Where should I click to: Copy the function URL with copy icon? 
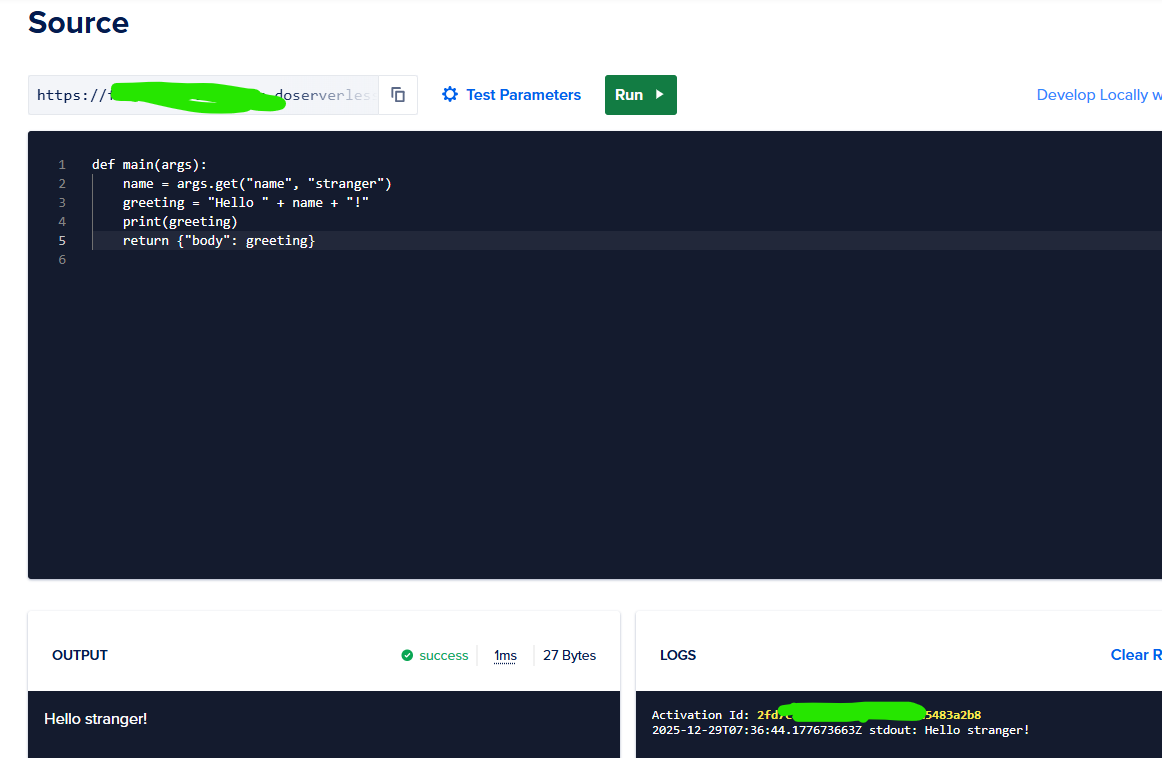(x=398, y=95)
